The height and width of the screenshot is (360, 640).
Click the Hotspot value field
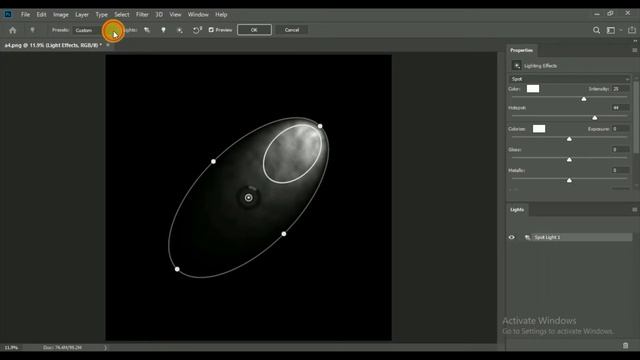(x=620, y=108)
